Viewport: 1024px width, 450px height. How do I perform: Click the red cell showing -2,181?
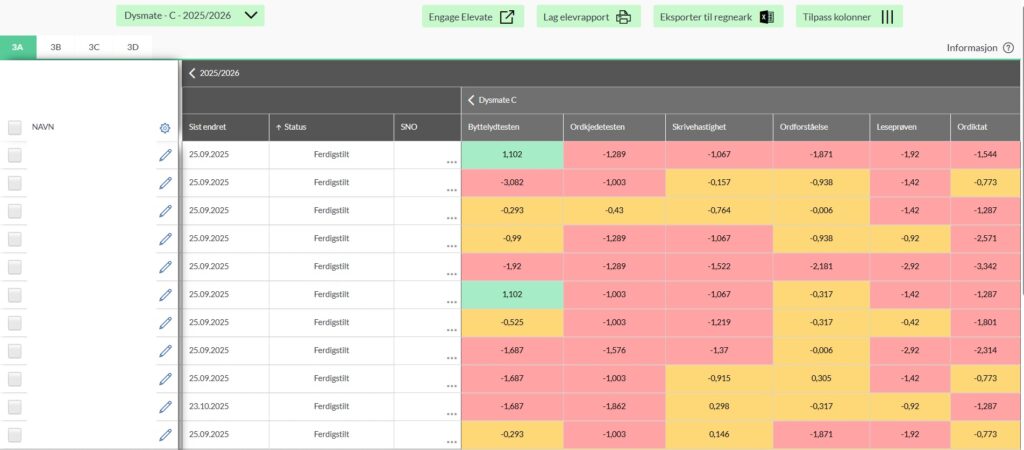(821, 267)
